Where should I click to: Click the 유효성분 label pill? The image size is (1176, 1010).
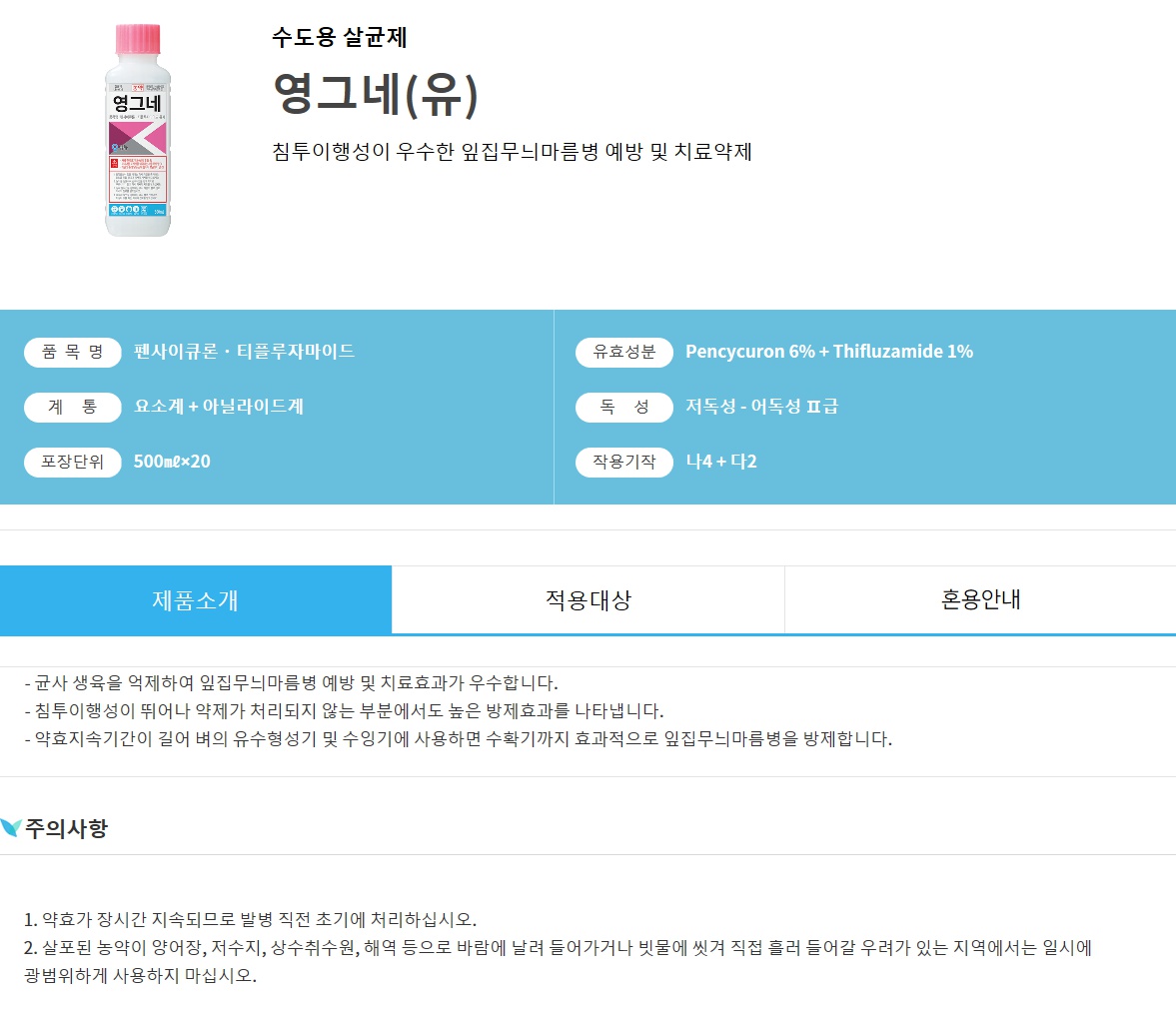(x=624, y=353)
